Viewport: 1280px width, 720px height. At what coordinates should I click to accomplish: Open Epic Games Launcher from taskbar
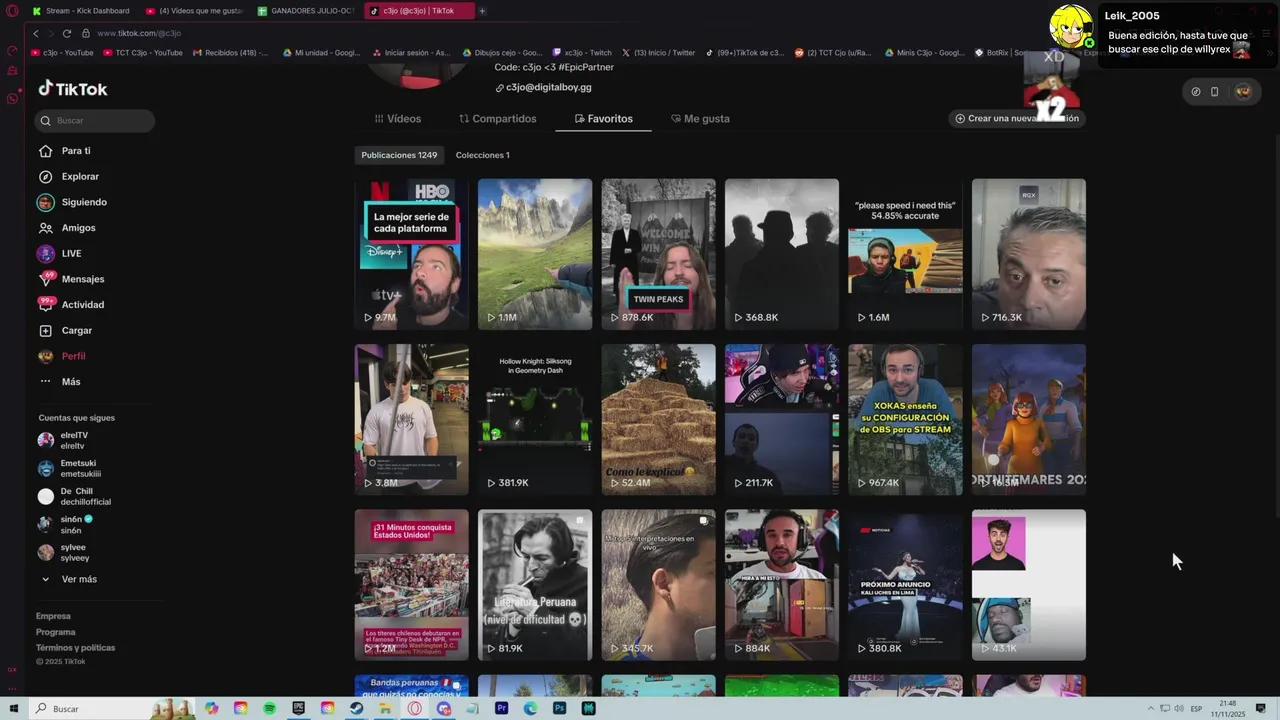(x=299, y=708)
